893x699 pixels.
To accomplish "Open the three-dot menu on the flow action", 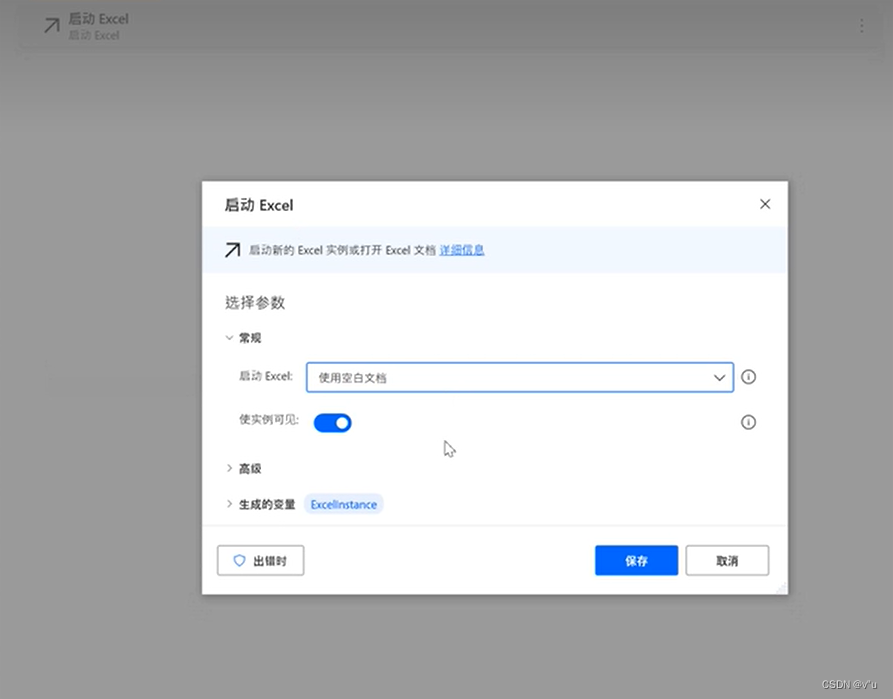I will pos(862,25).
